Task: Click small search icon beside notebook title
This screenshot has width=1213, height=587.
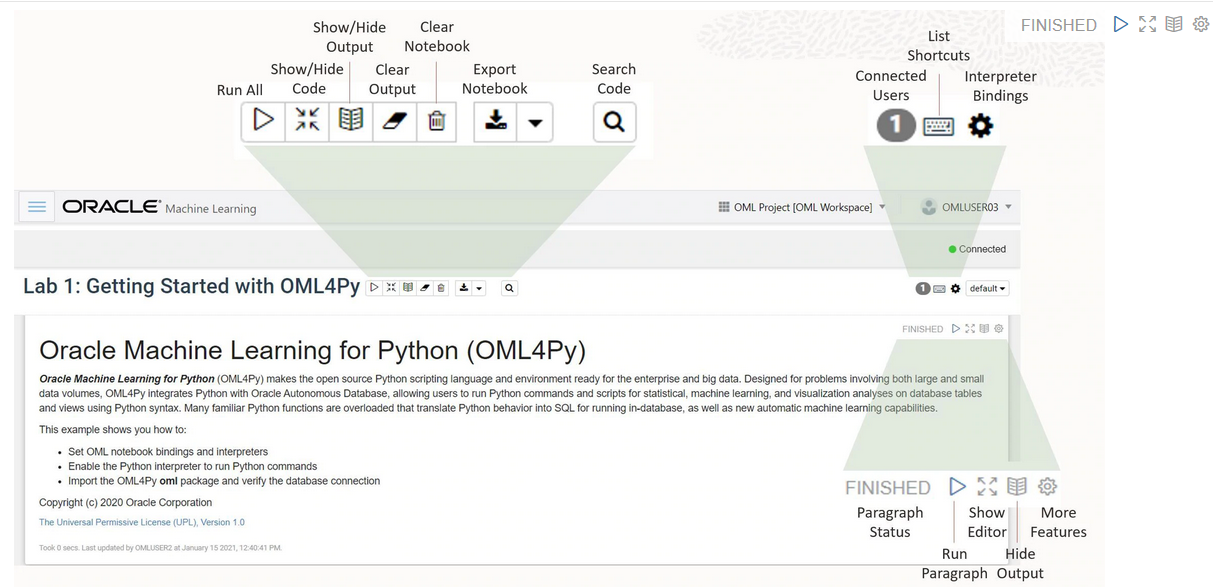Action: coord(509,288)
